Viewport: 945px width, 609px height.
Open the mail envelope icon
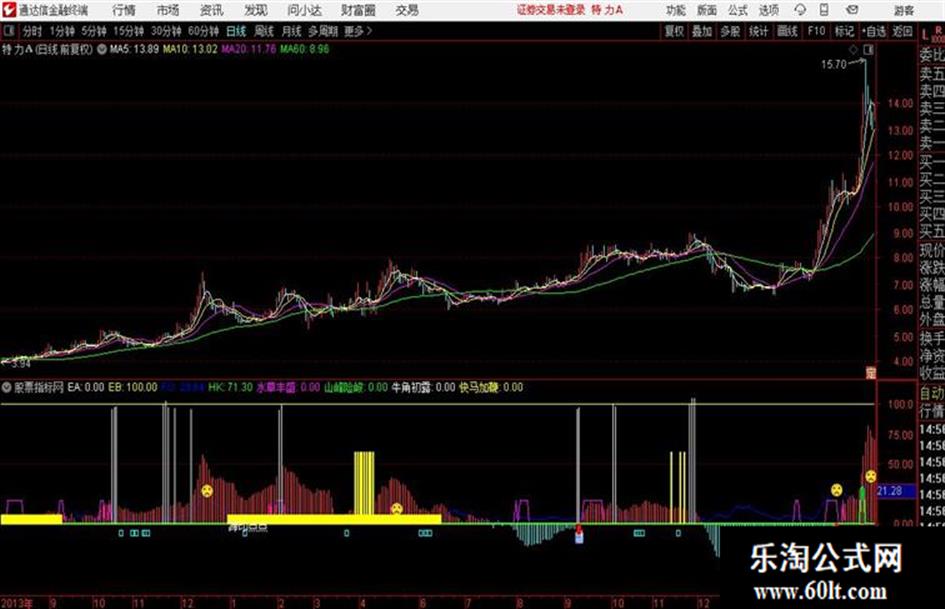coord(852,10)
